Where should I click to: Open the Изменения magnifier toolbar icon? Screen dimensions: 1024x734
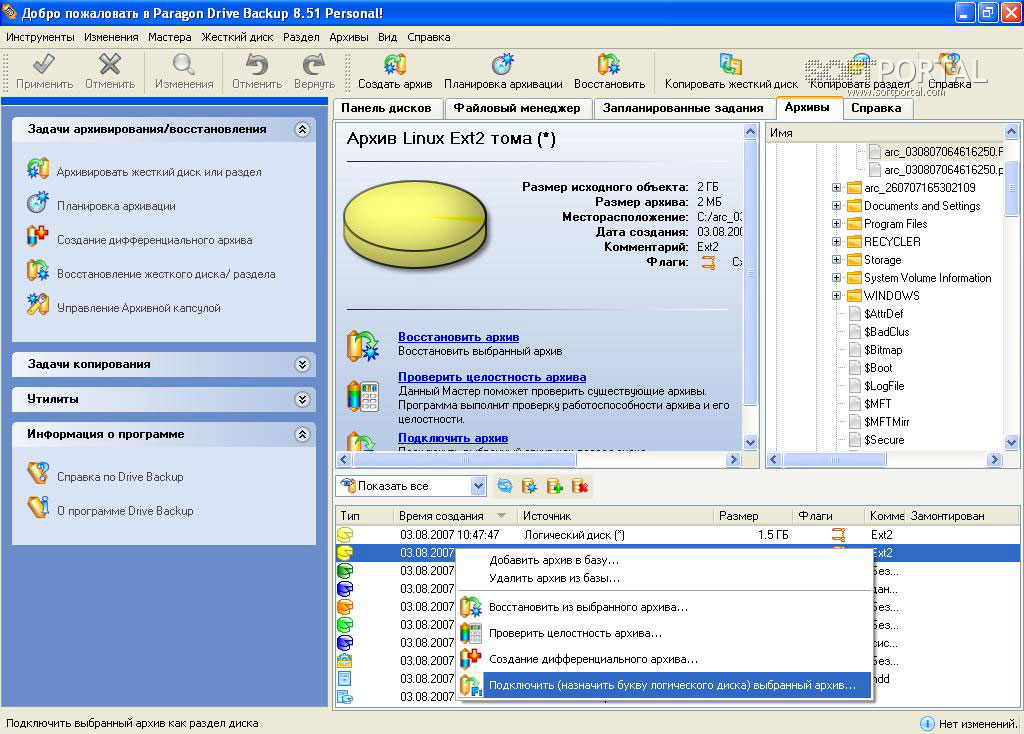(184, 64)
